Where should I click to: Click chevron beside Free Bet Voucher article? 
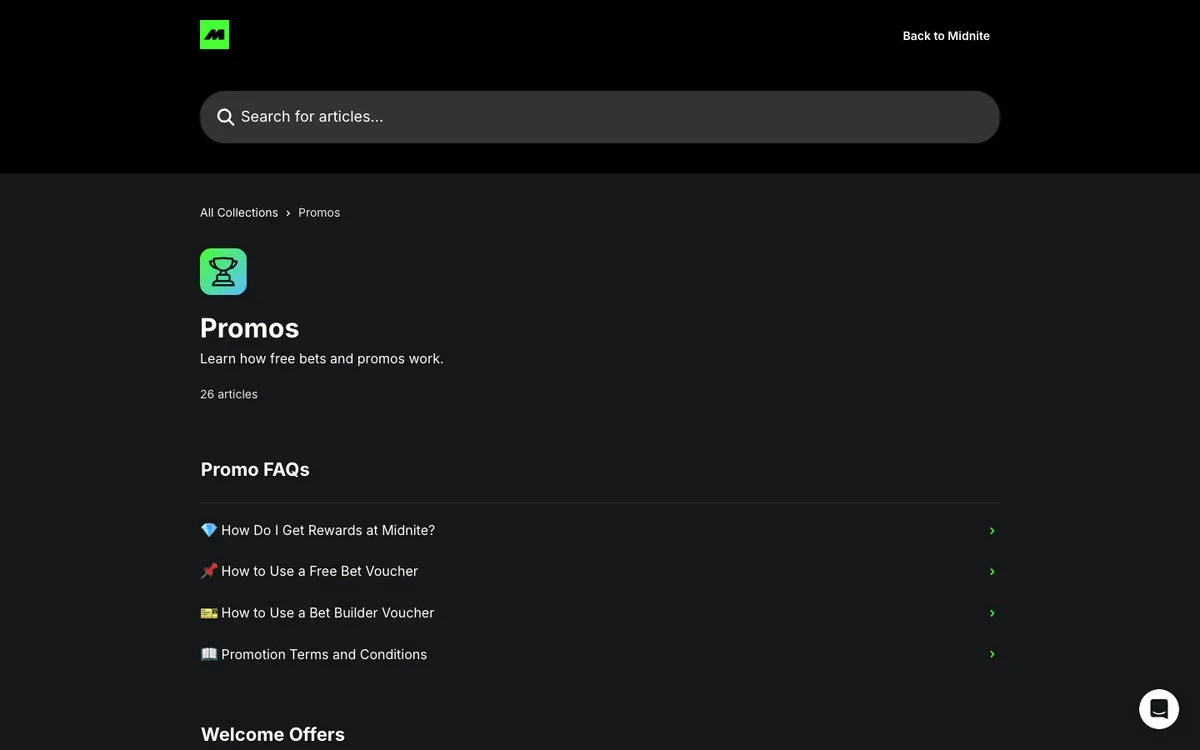992,572
